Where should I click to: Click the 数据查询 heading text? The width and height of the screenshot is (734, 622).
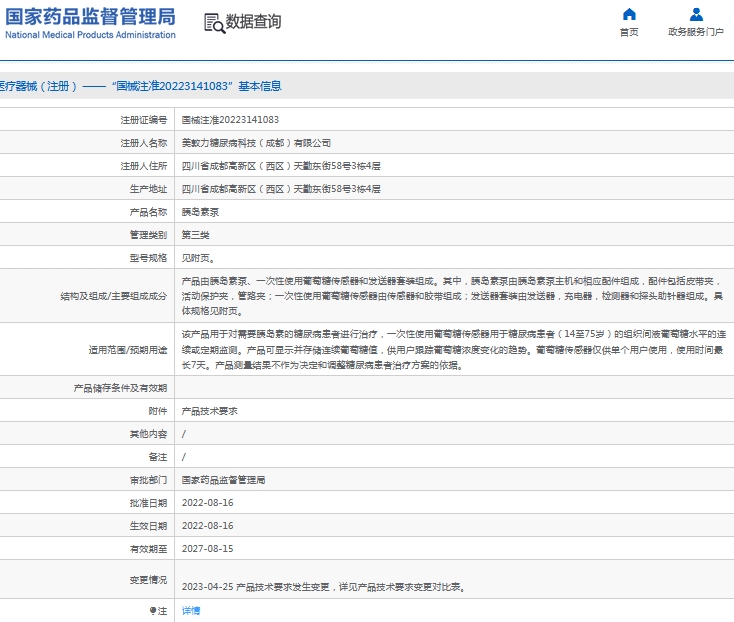253,22
